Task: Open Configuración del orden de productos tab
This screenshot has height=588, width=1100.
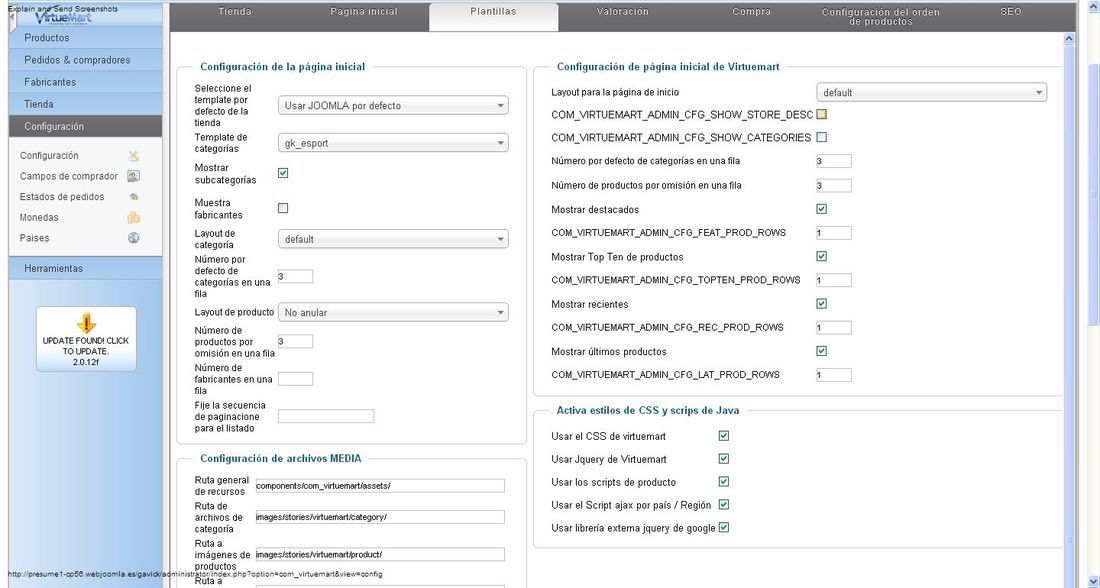Action: 880,17
